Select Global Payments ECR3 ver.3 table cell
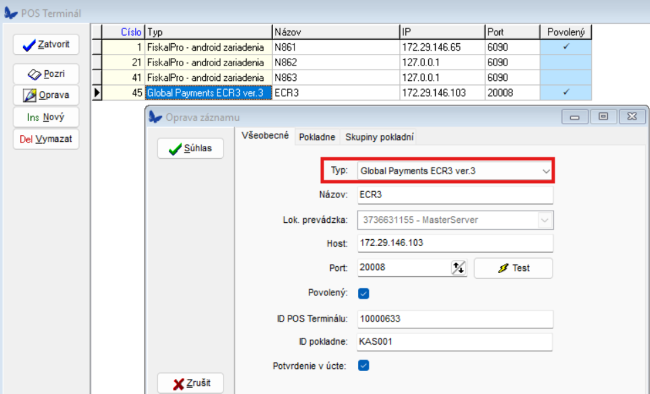The image size is (650, 394). click(x=208, y=92)
